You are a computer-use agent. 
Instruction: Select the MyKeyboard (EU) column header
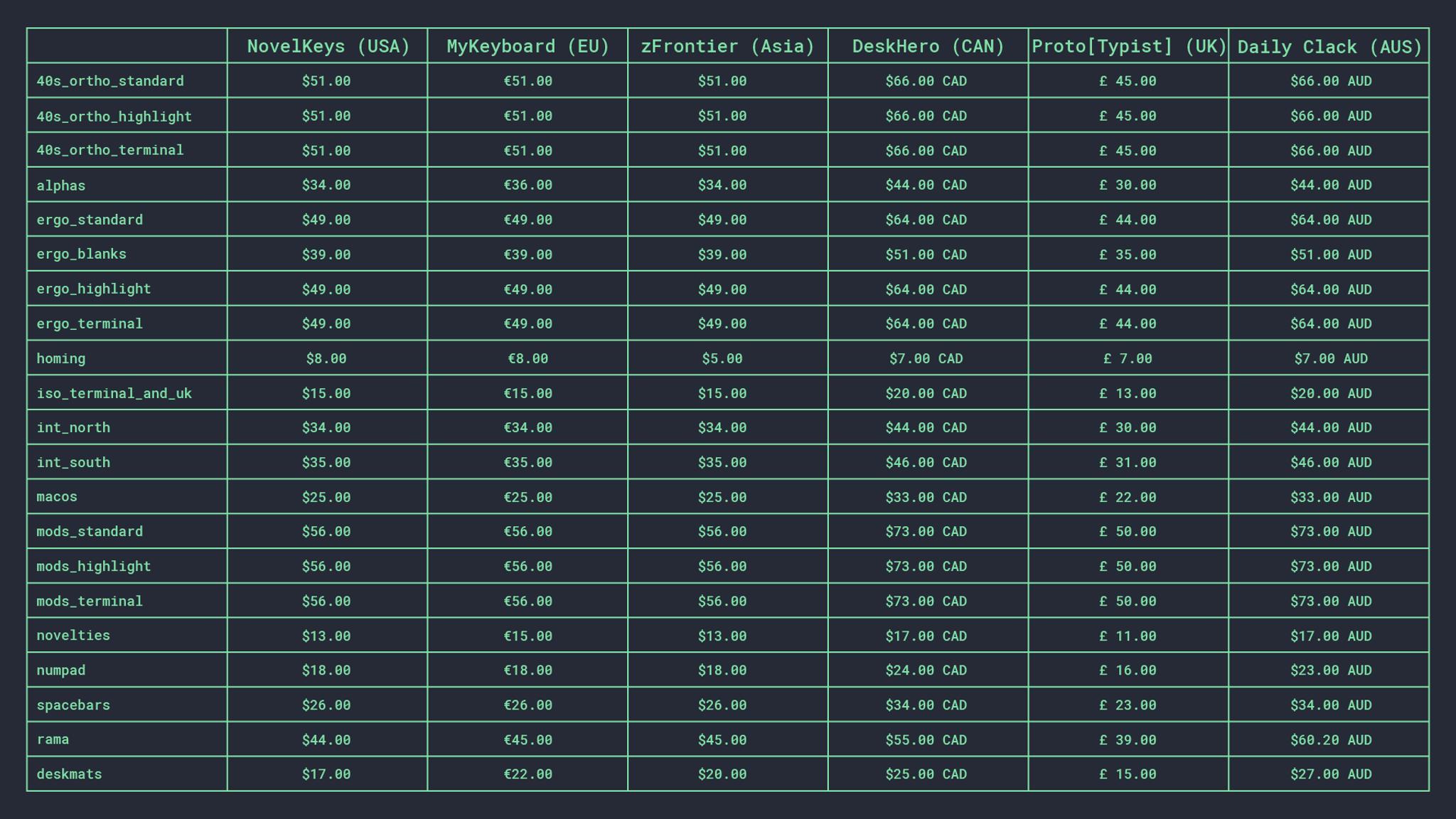[x=528, y=46]
